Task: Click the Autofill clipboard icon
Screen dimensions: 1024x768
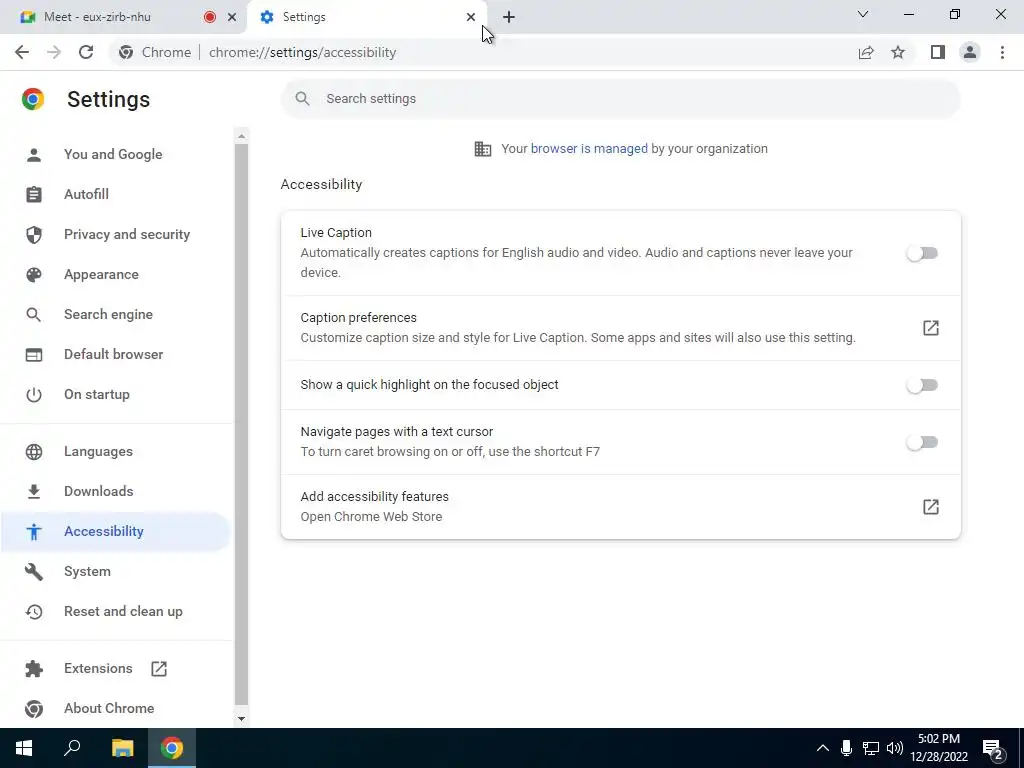Action: [34, 195]
